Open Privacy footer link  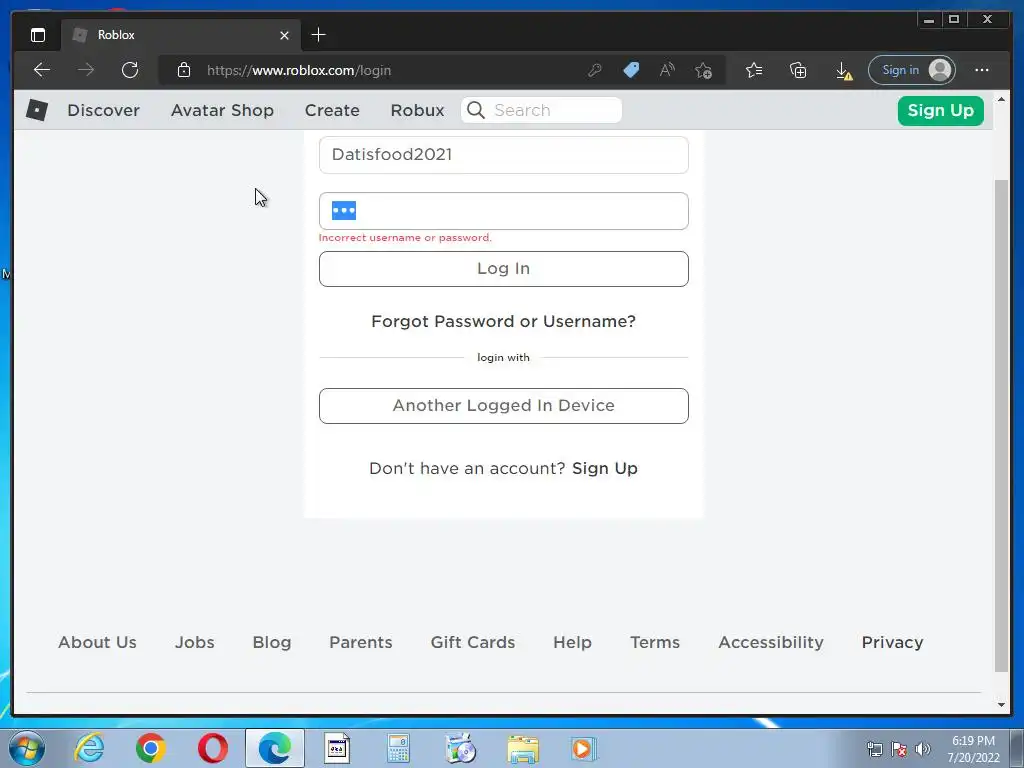[x=892, y=643]
